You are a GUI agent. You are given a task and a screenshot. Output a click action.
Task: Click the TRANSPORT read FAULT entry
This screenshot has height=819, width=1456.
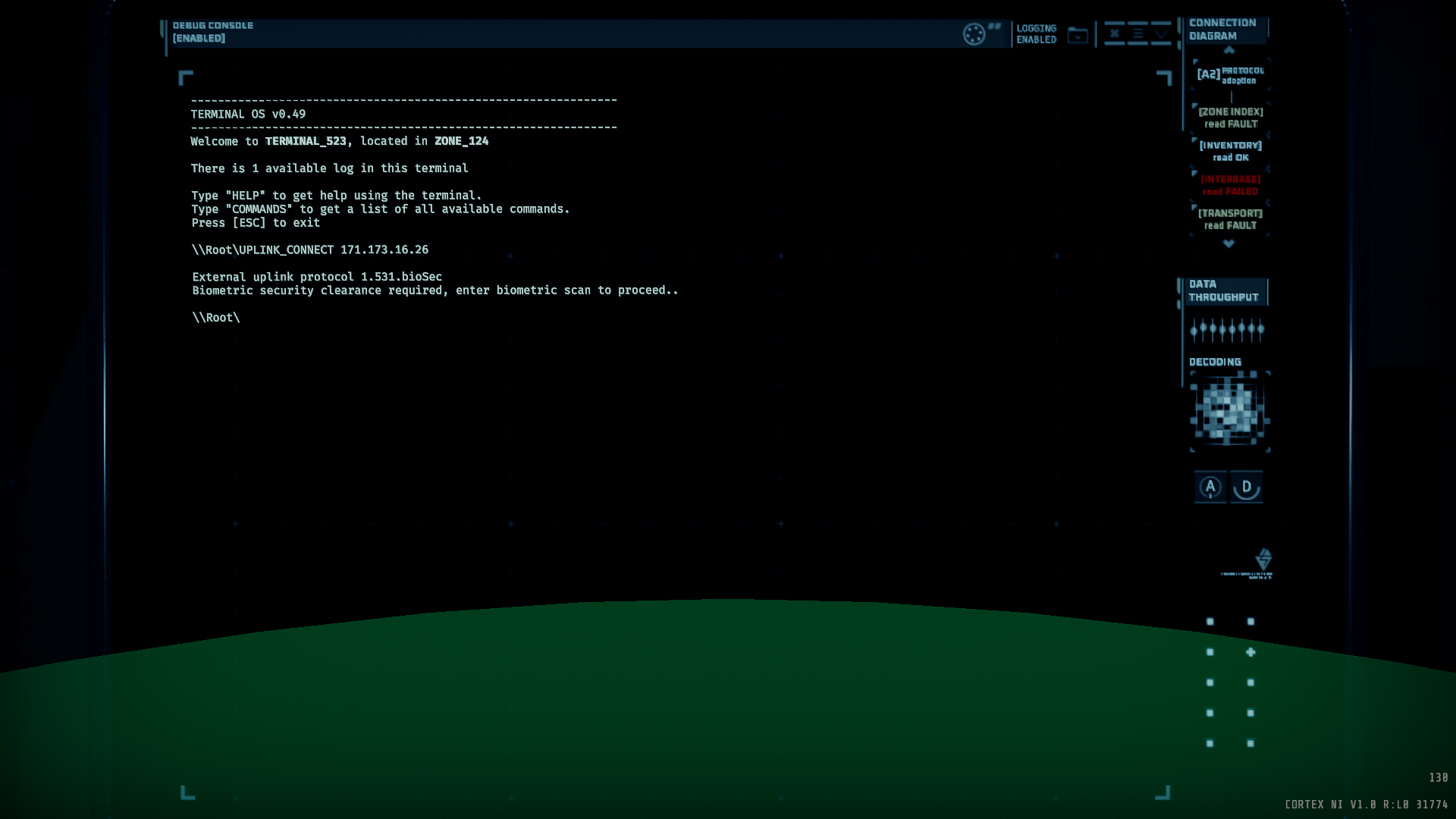pos(1230,219)
